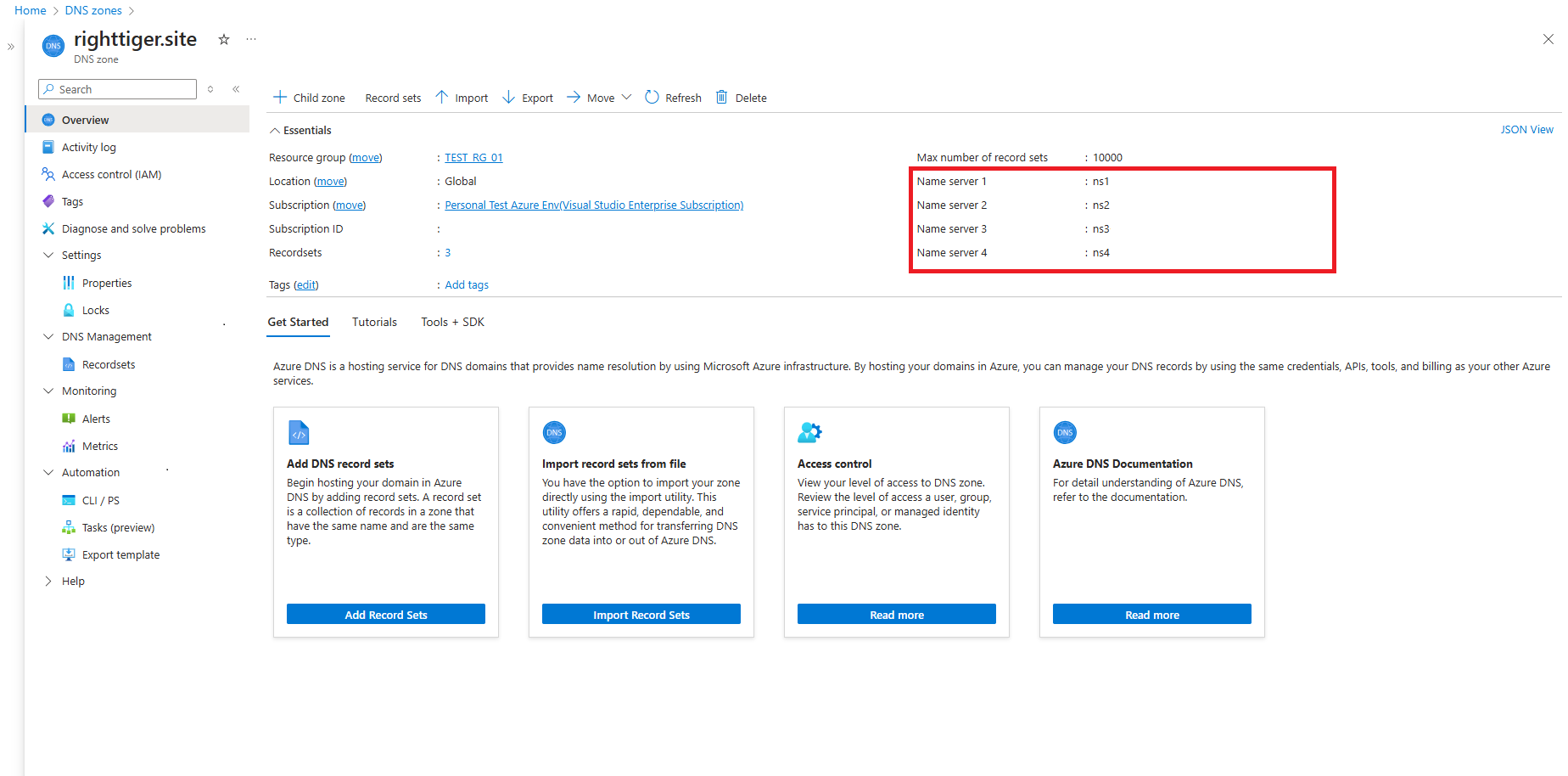
Task: Open the Move dropdown chevron
Action: (626, 97)
